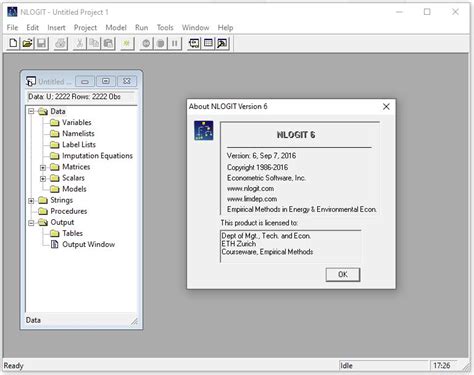The height and width of the screenshot is (375, 474).
Task: Close the Untitled project window
Action: (127, 81)
